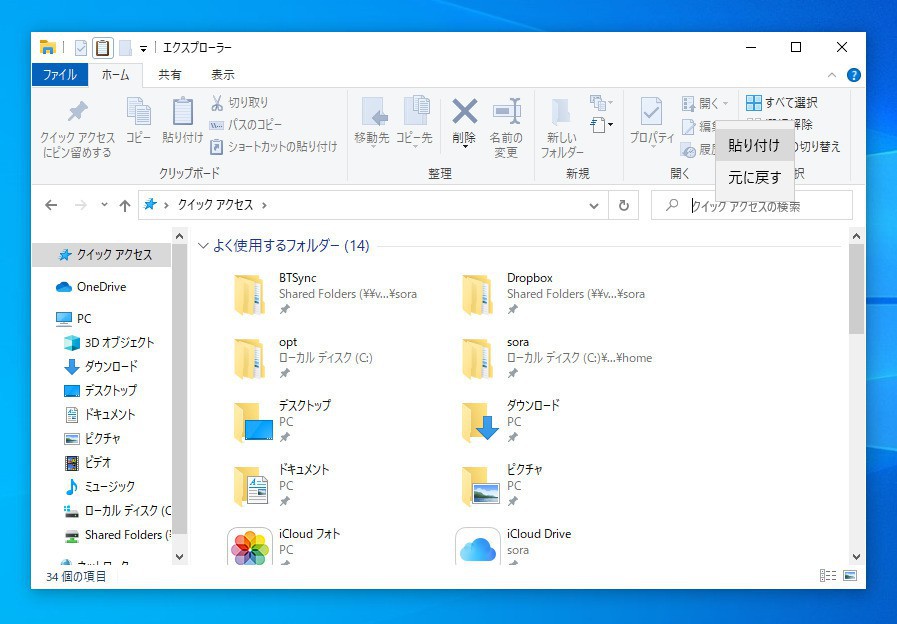This screenshot has width=897, height=624.
Task: Click the navigation pane scroll down arrow
Action: (x=180, y=557)
